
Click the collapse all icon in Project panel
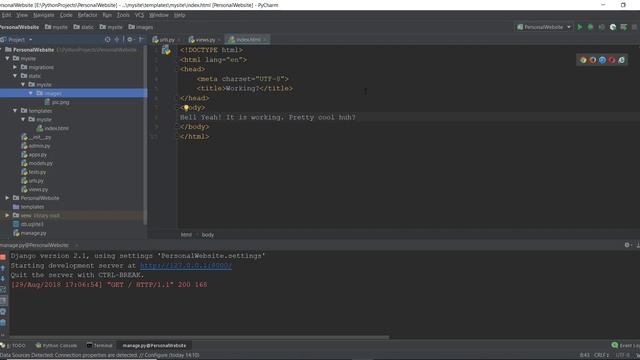point(117,40)
